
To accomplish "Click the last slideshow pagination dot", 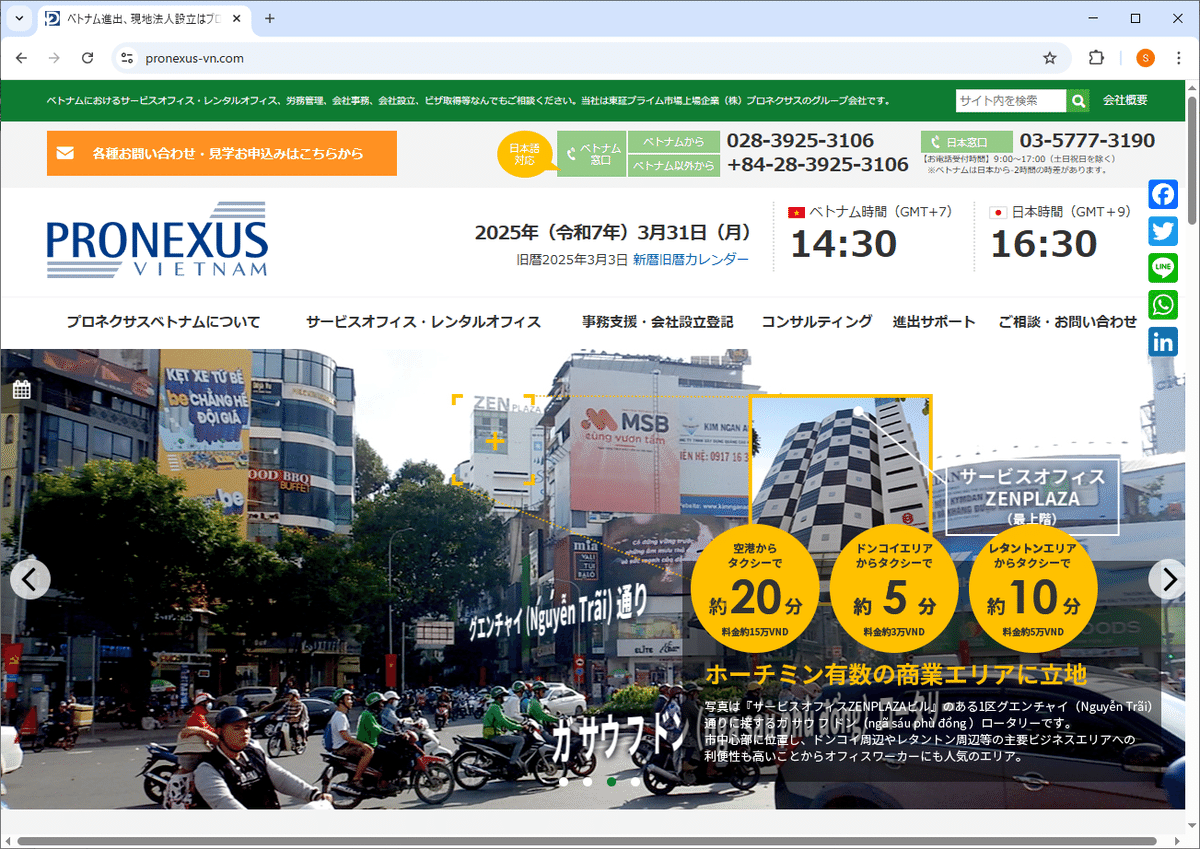I will pyautogui.click(x=635, y=782).
